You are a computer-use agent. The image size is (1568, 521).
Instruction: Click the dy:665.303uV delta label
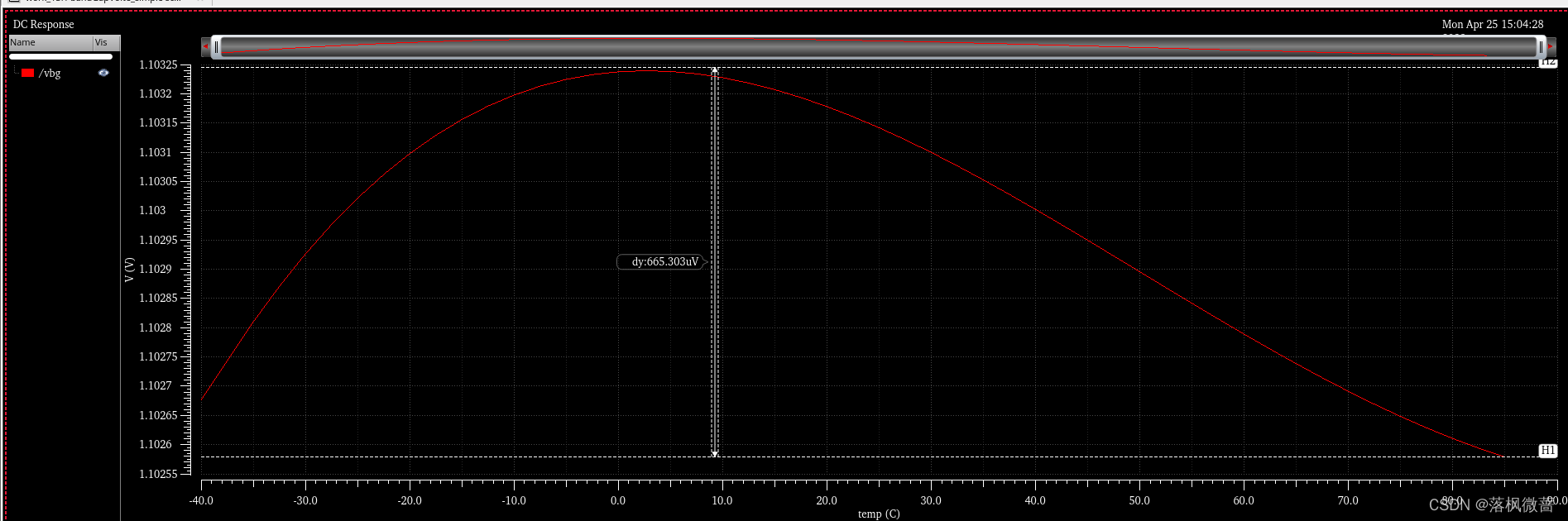(662, 262)
